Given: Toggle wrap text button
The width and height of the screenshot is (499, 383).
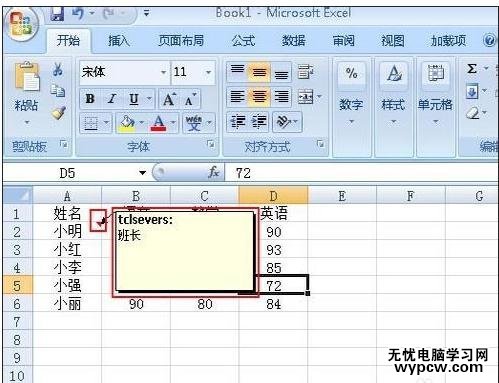Looking at the screenshot, I should (x=305, y=71).
